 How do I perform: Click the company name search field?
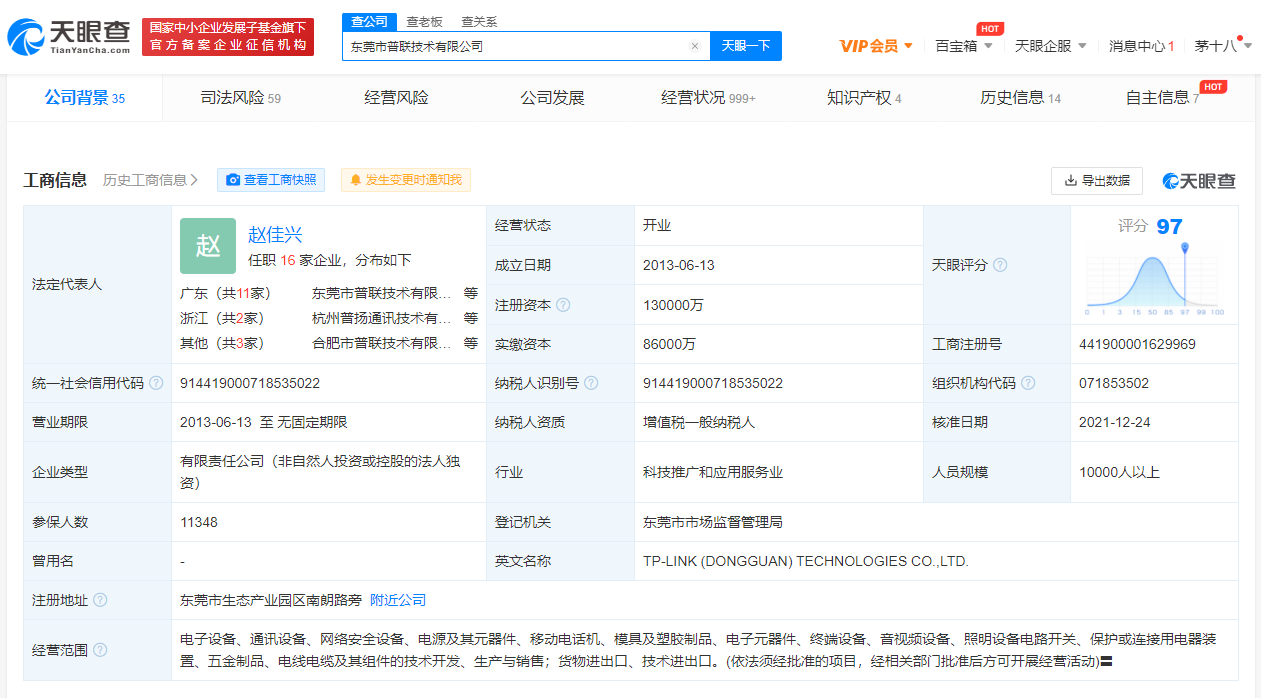point(515,46)
